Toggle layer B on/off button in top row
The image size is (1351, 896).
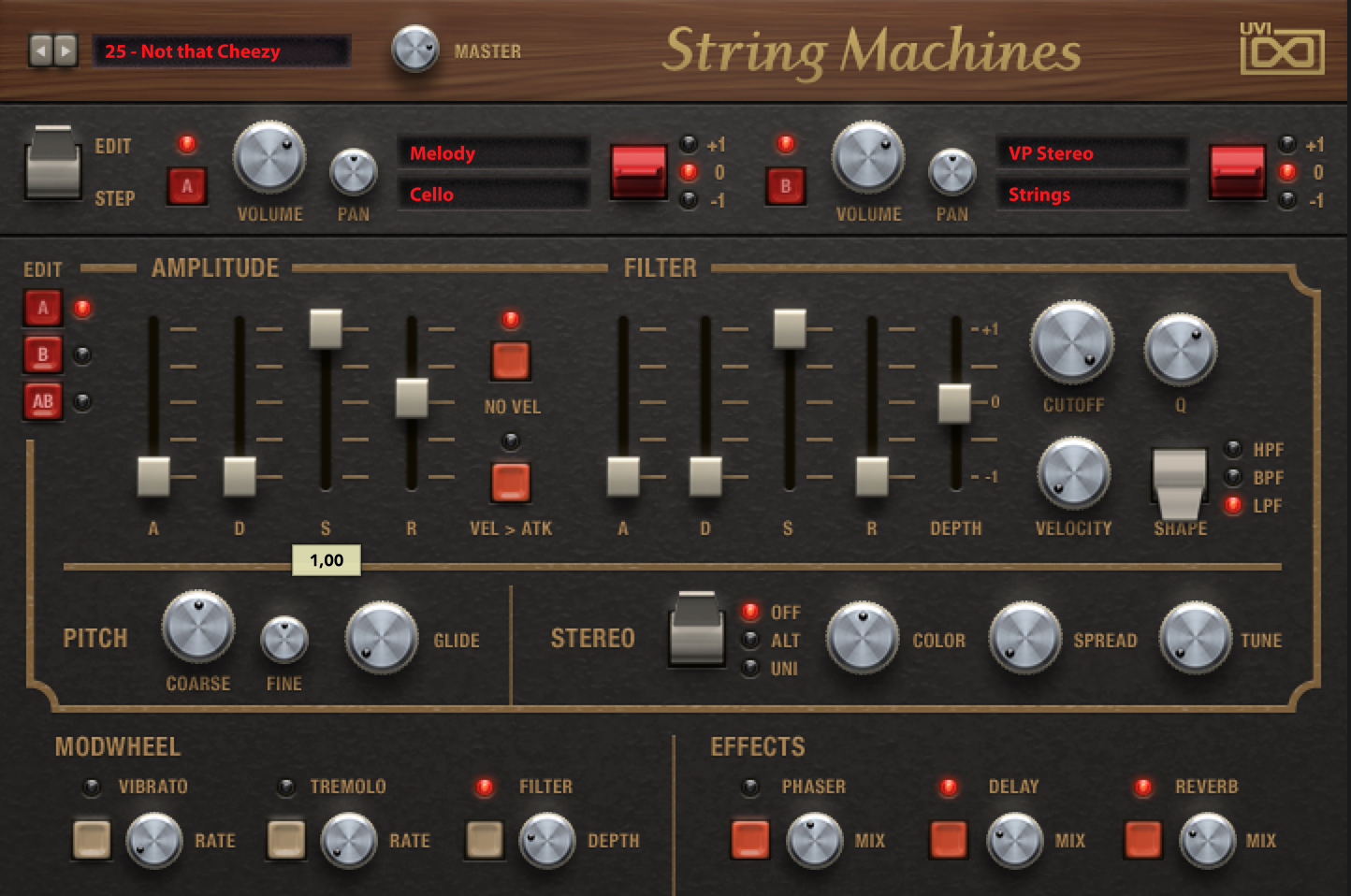tap(786, 186)
